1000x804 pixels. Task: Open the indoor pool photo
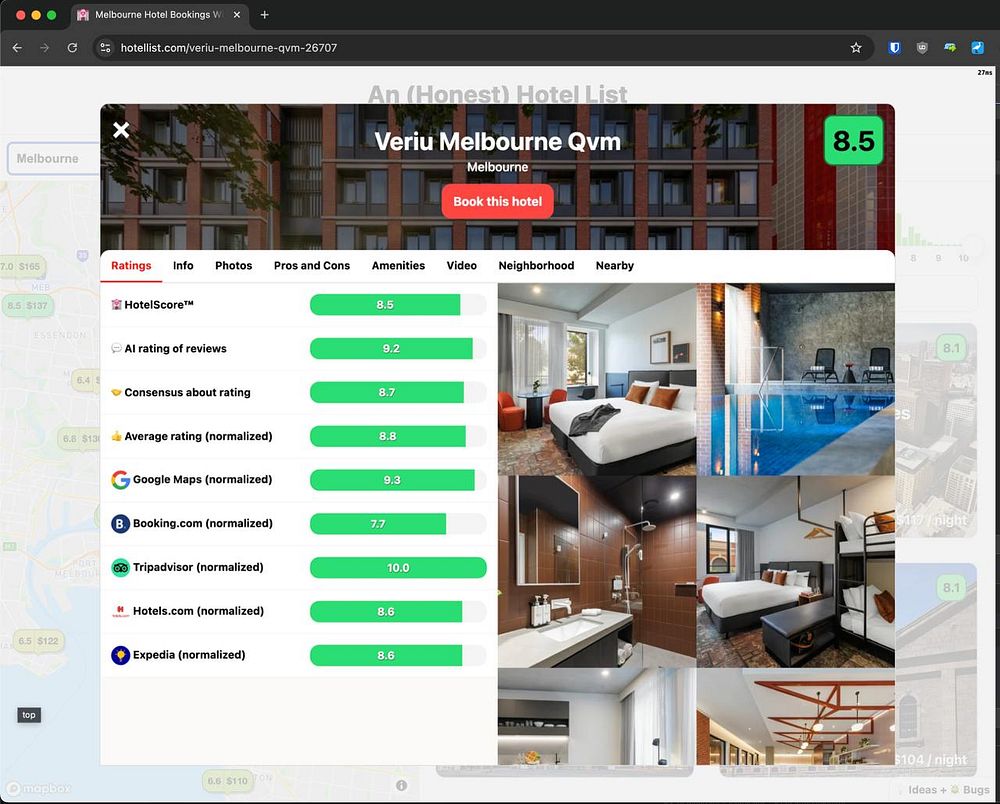tap(796, 379)
